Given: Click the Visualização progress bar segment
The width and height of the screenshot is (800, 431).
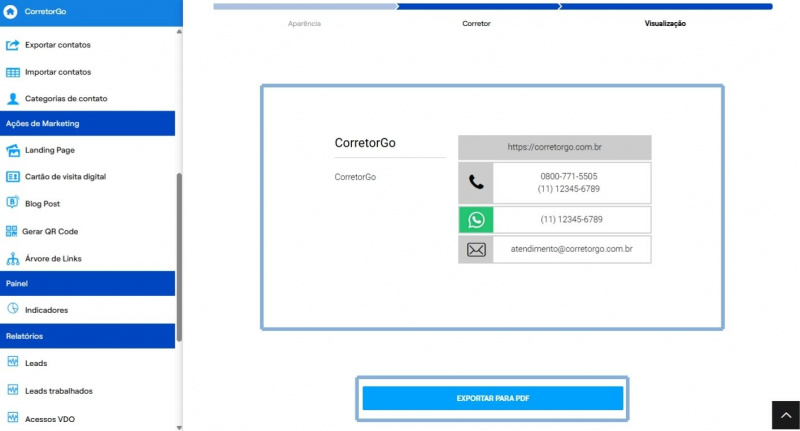Looking at the screenshot, I should 666,7.
